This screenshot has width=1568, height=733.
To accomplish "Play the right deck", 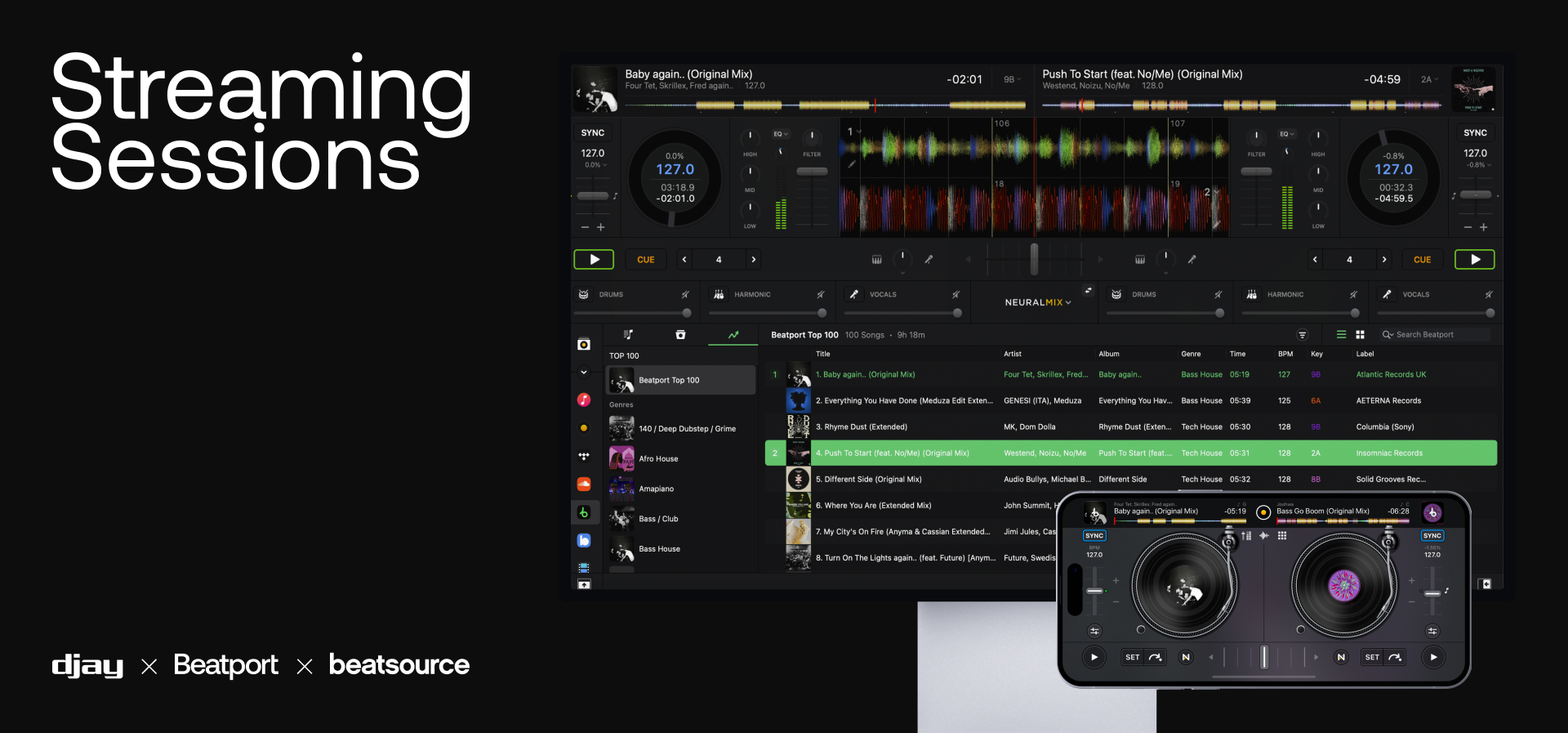I will coord(1475,260).
